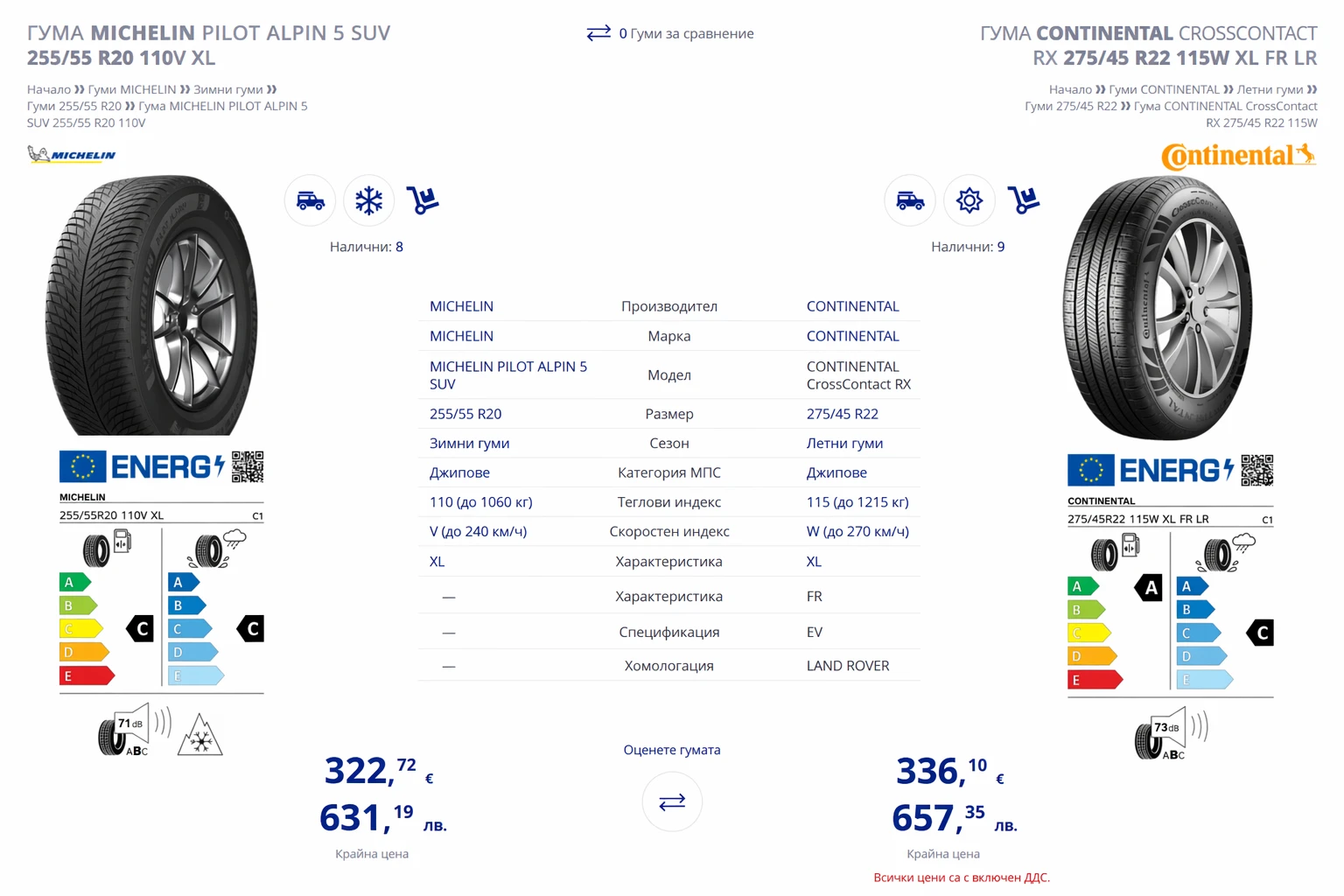Viewport: 1344px width, 896px height.
Task: Open 'Гуми MICHELIN' breadcrumb link
Action: point(131,89)
